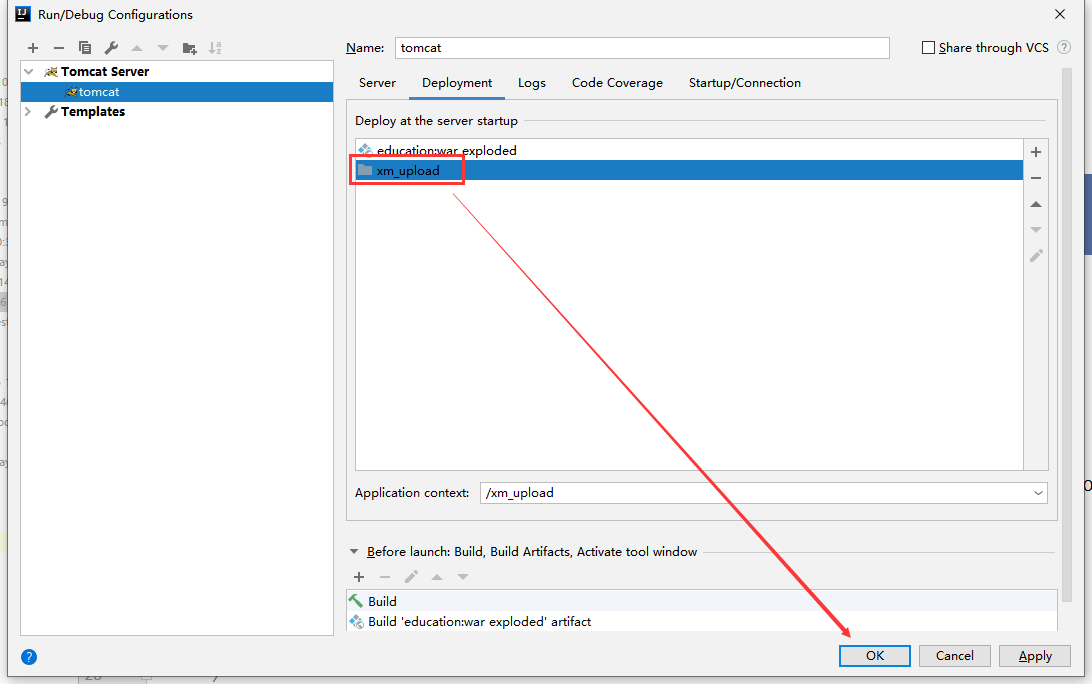The image size is (1092, 684).
Task: Select Build 'education:war exploded' artifact row
Action: point(701,621)
